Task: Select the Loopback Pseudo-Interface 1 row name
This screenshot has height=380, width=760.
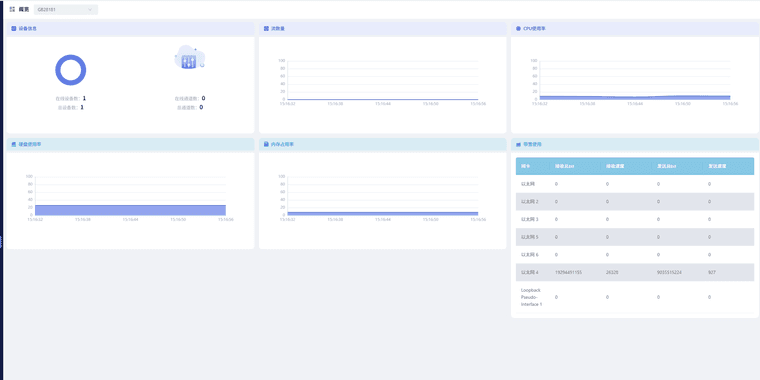Action: pos(532,297)
